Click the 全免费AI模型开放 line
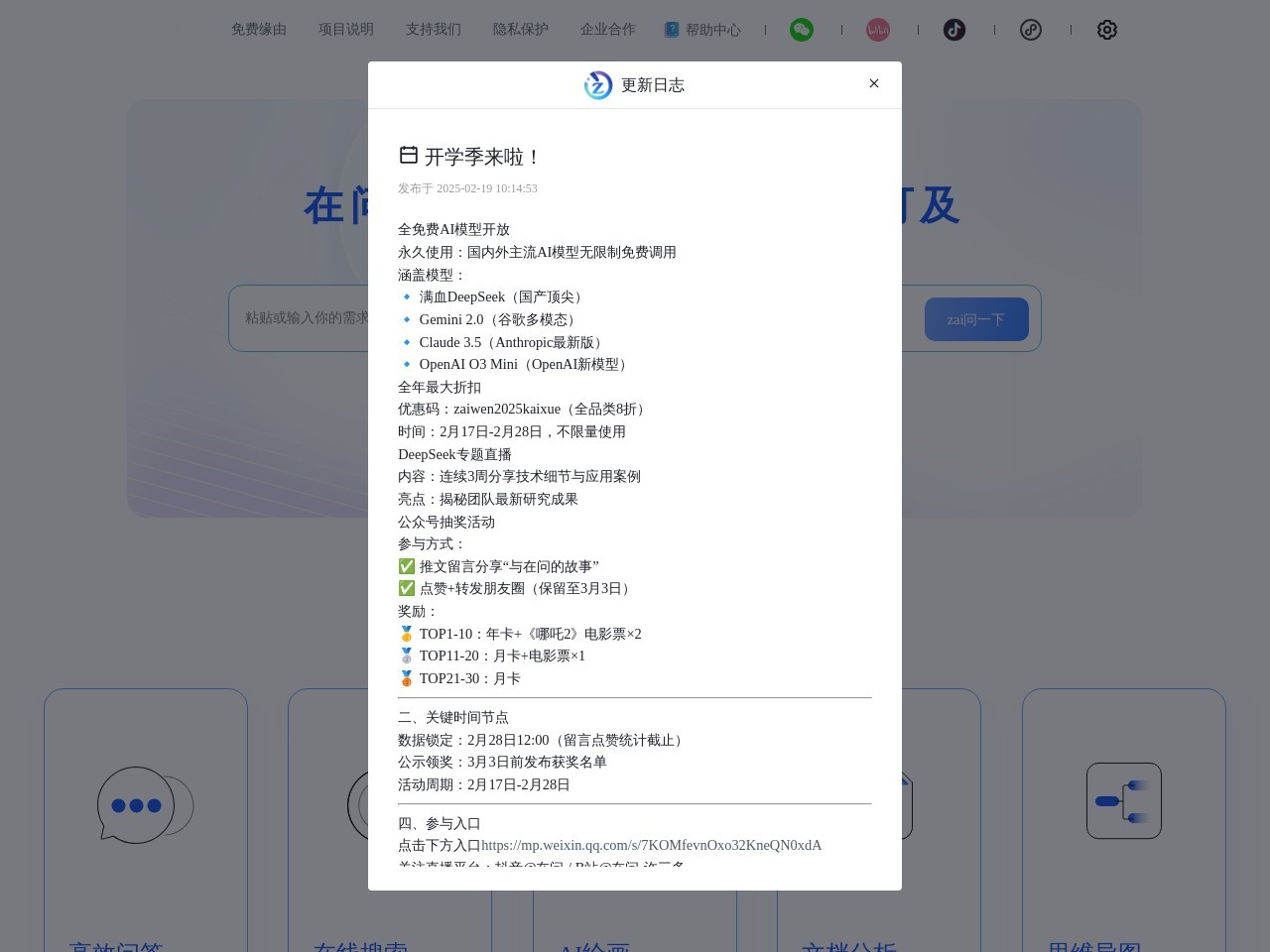This screenshot has height=952, width=1270. click(x=454, y=229)
